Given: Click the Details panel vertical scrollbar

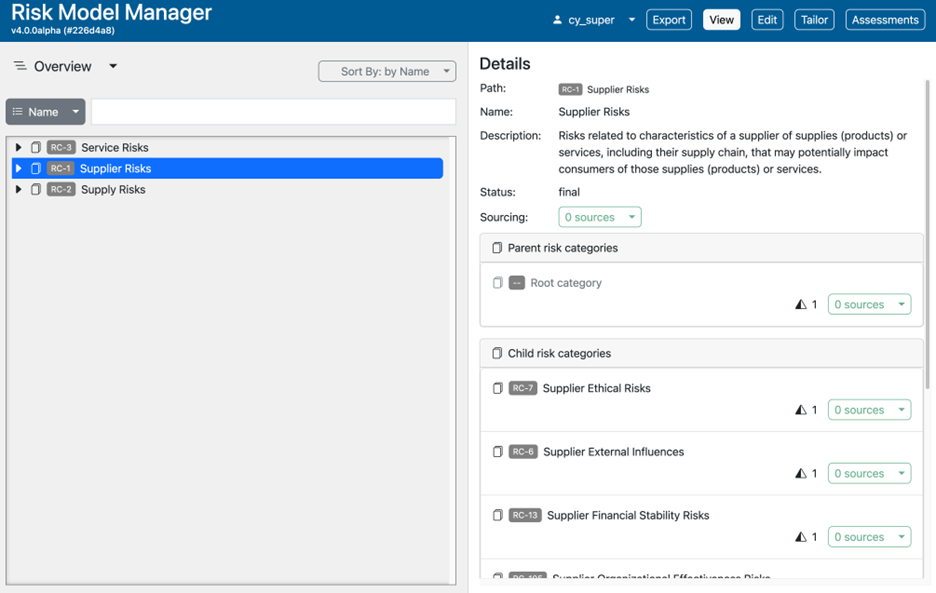Looking at the screenshot, I should click(927, 234).
